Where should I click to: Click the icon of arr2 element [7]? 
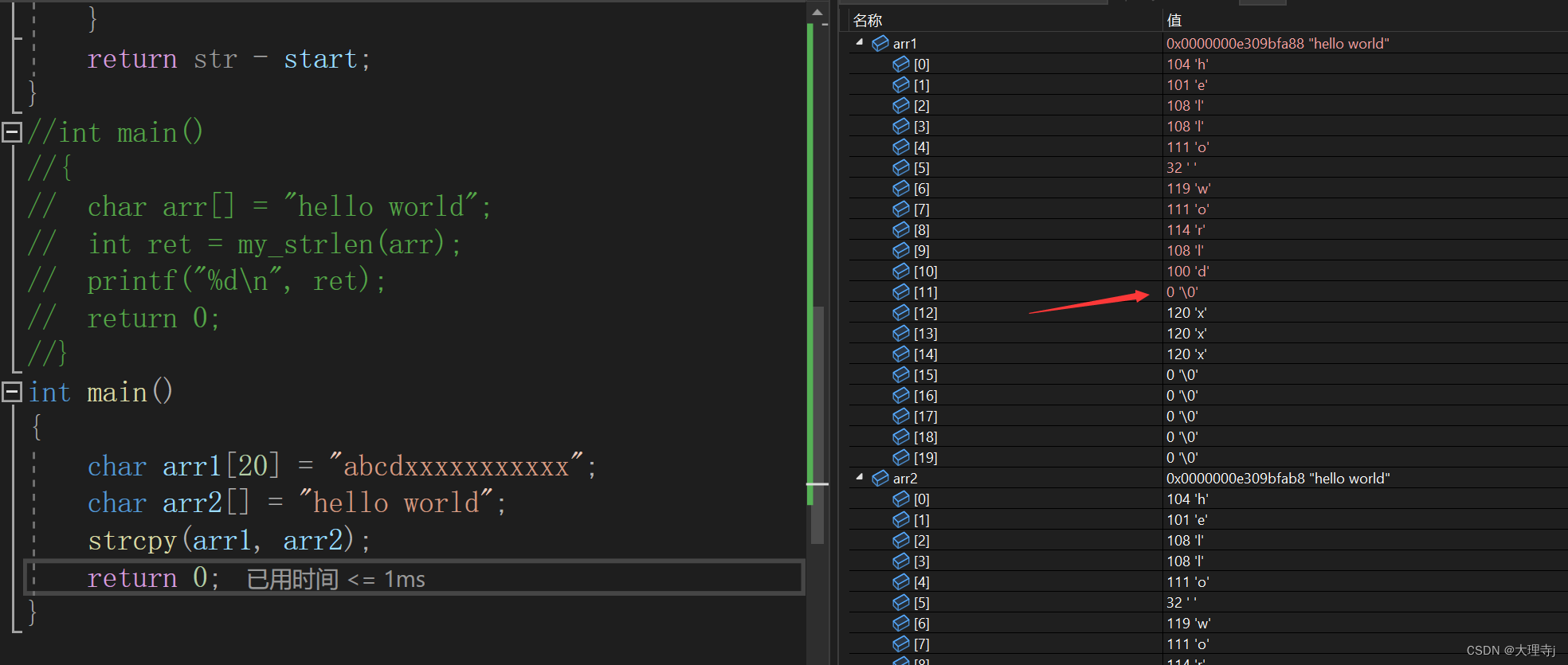[901, 643]
